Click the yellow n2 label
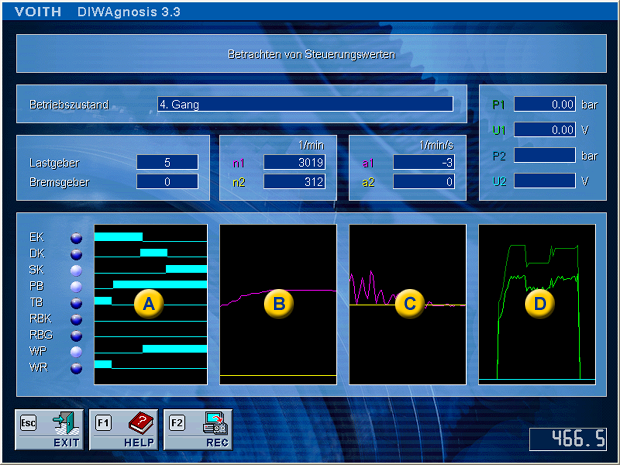This screenshot has width=620, height=465. coord(238,182)
